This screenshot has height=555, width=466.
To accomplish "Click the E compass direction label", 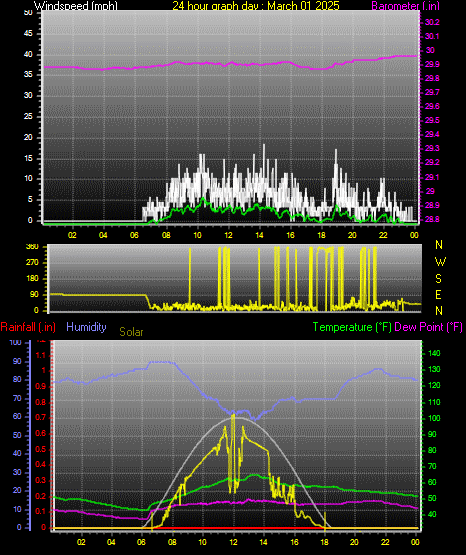I will pyautogui.click(x=438, y=294).
